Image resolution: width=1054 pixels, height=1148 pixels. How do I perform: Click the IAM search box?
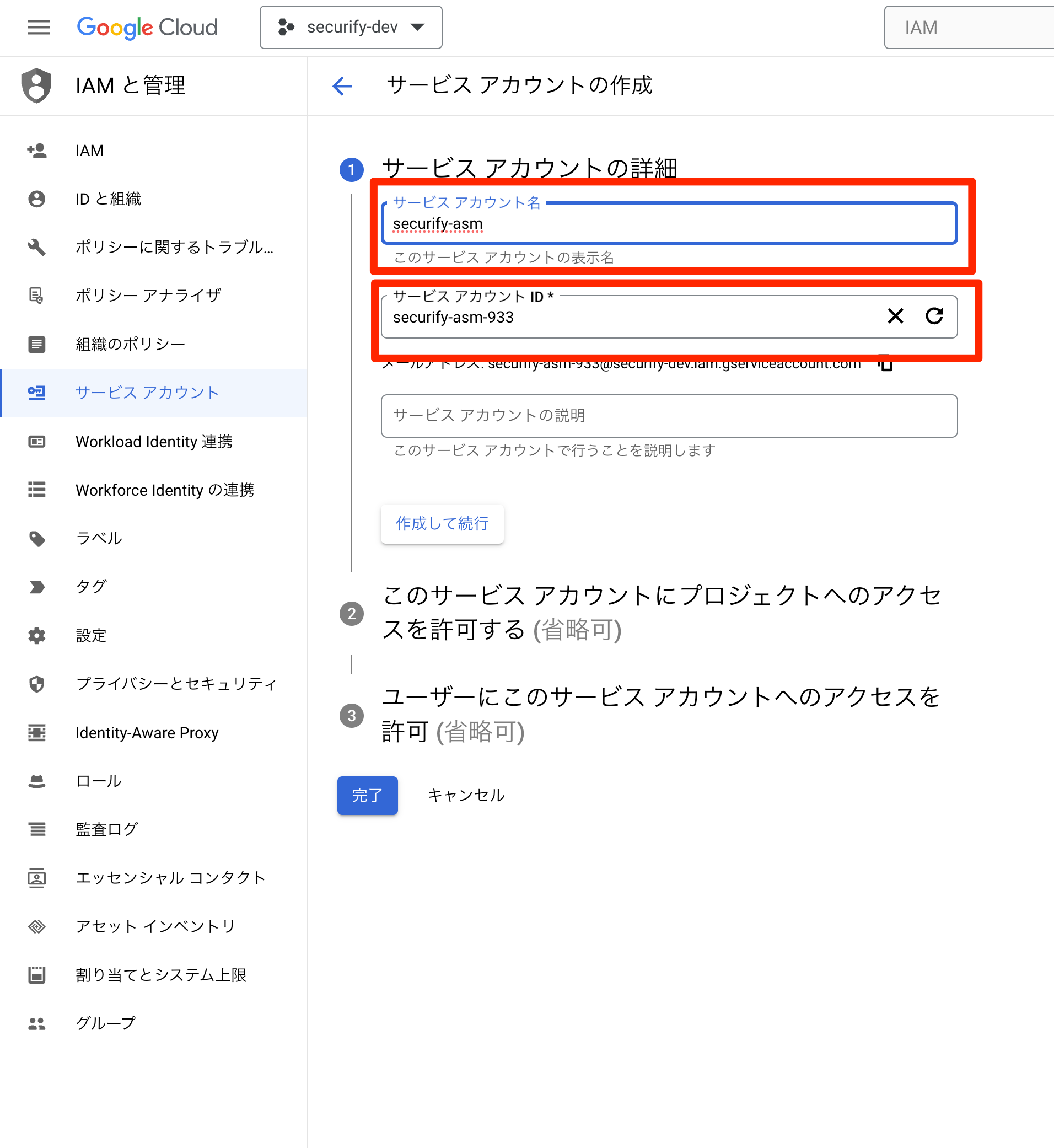click(x=969, y=28)
